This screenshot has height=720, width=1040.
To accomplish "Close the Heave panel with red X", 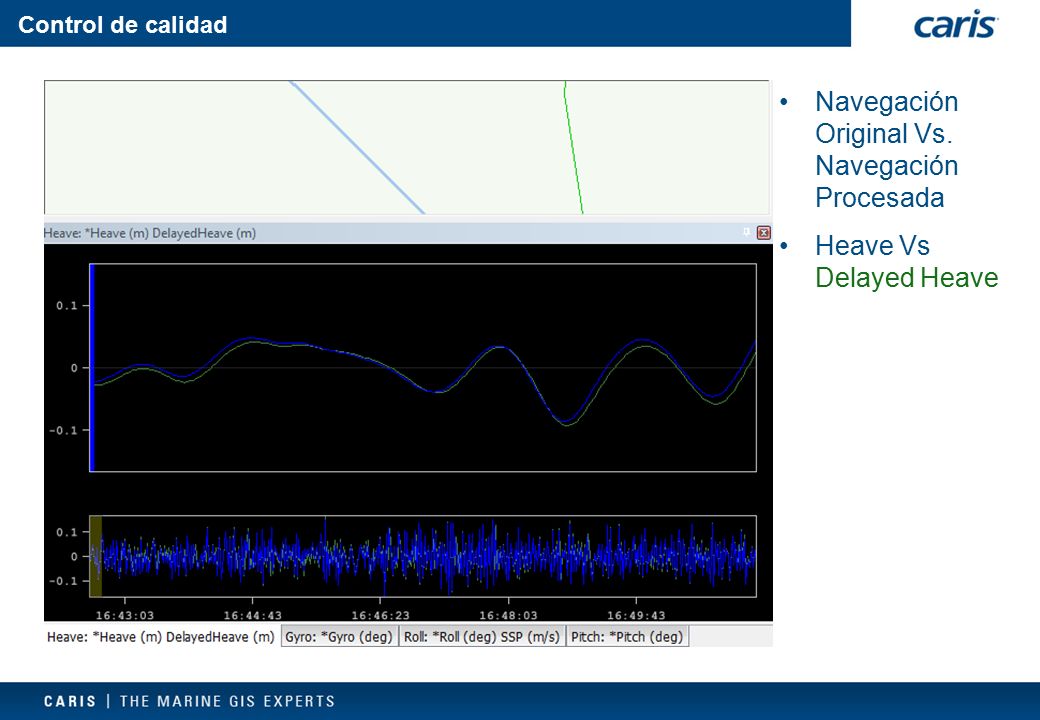I will [763, 233].
